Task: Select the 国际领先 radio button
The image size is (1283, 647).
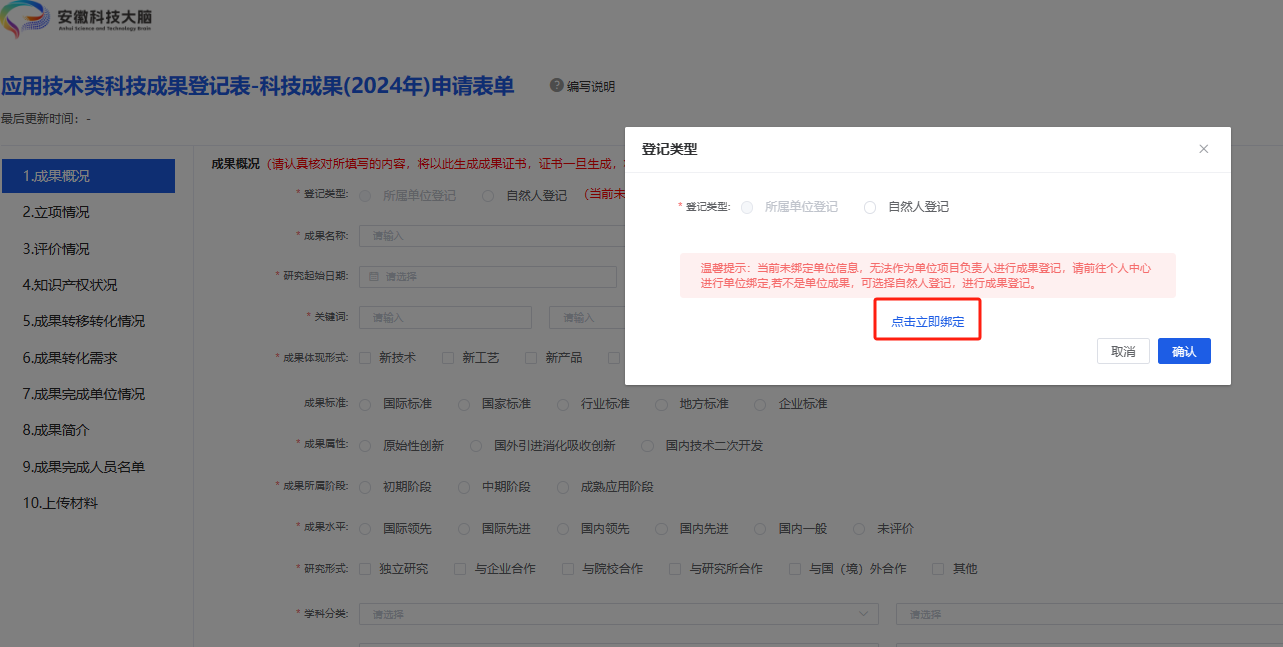Action: 365,528
